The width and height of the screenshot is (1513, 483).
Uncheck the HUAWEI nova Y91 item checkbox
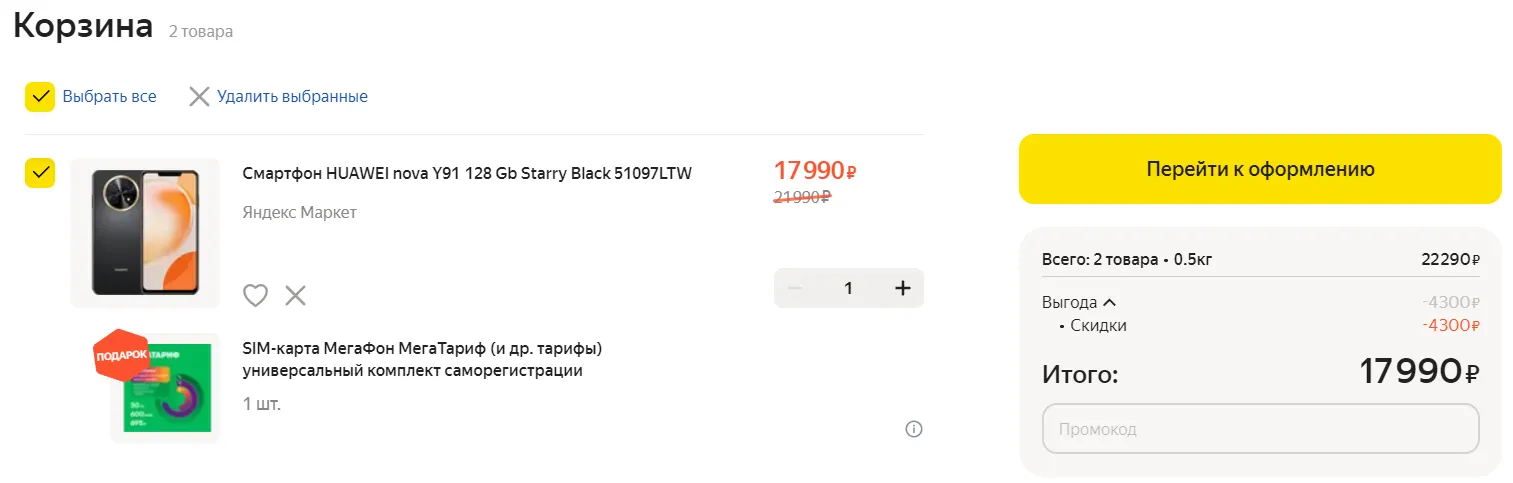pyautogui.click(x=40, y=173)
